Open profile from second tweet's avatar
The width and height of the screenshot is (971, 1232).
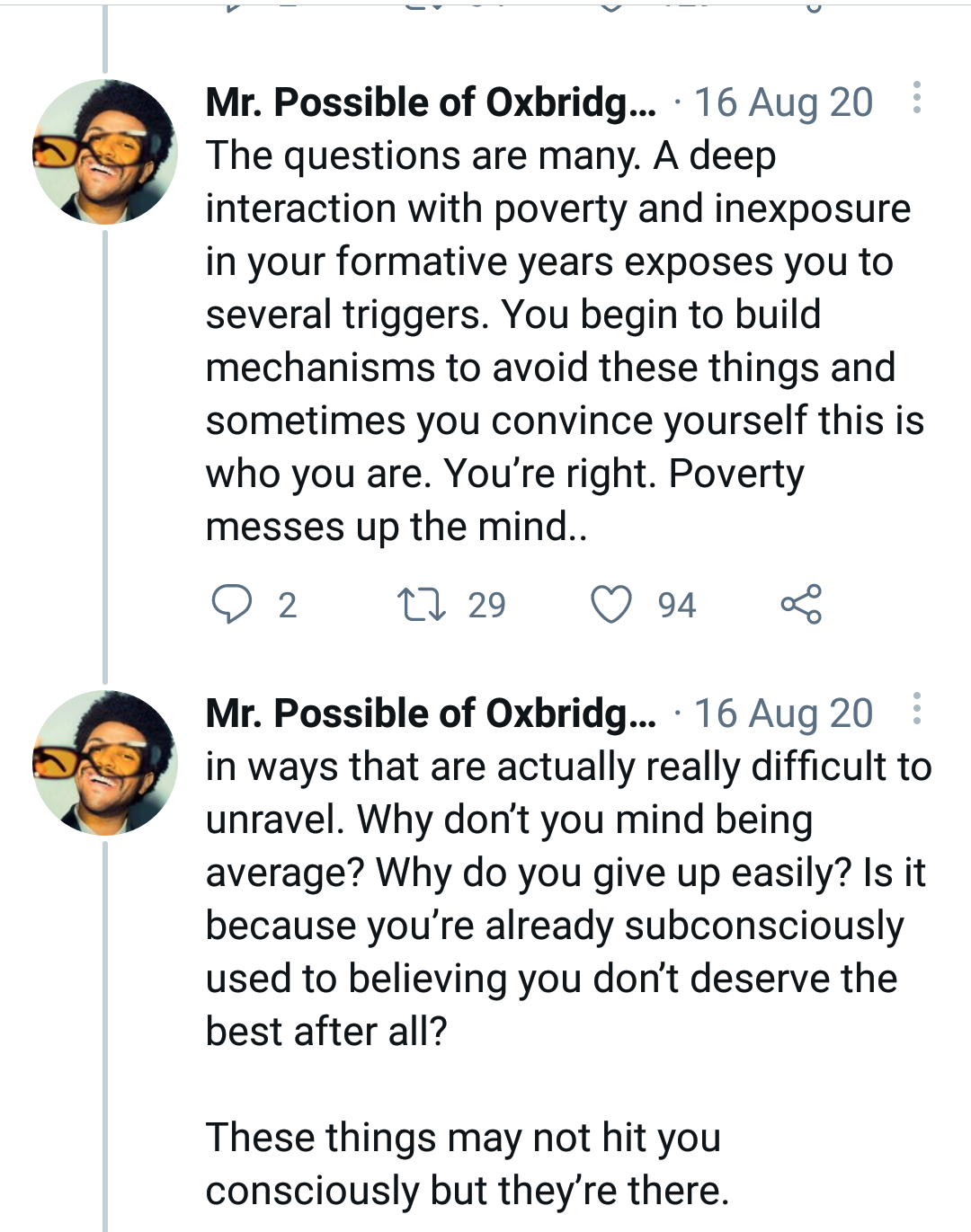[105, 763]
